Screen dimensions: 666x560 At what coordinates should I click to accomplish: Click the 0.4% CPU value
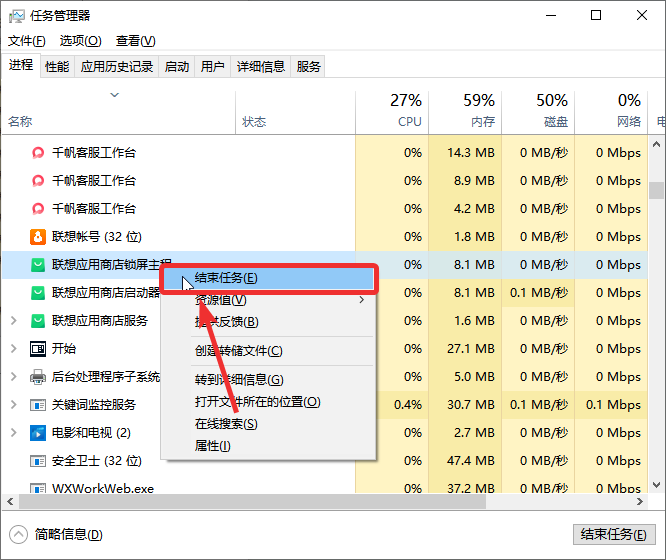click(408, 405)
